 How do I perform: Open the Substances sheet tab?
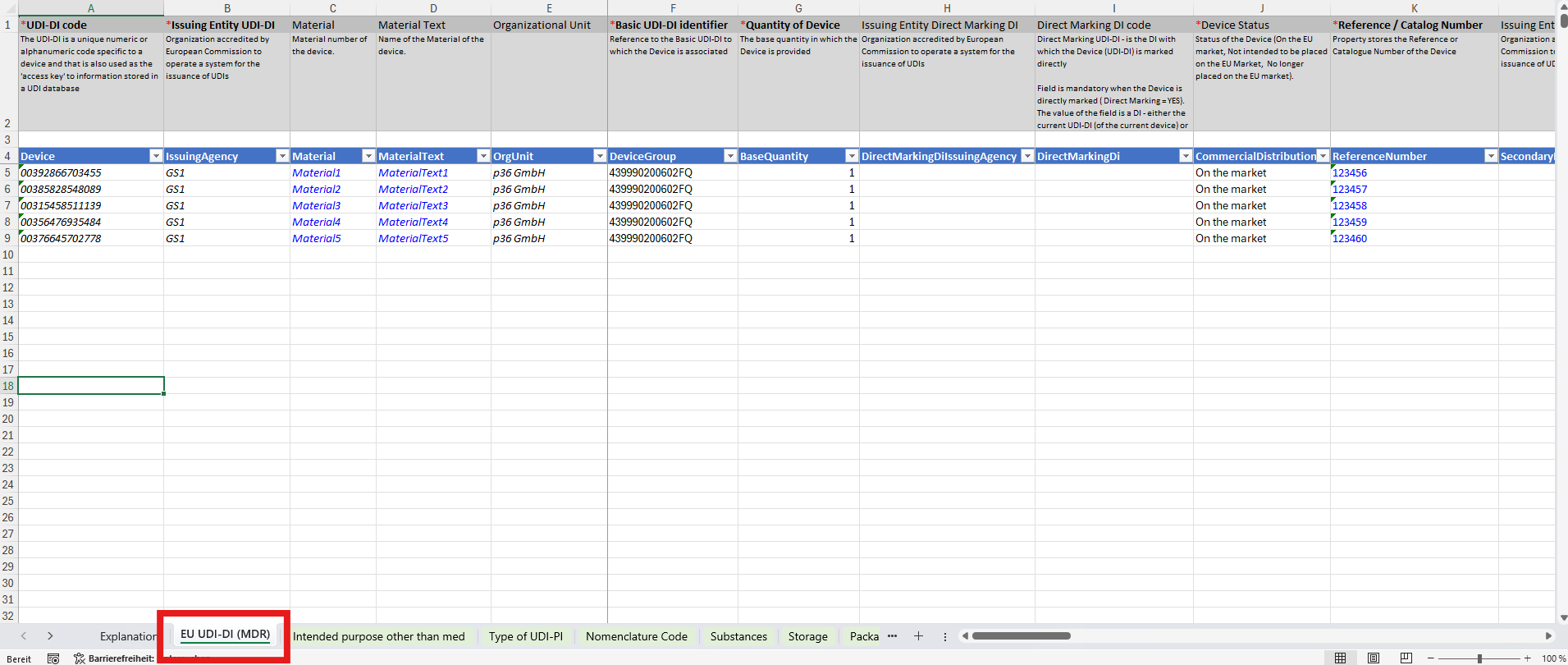pos(738,636)
